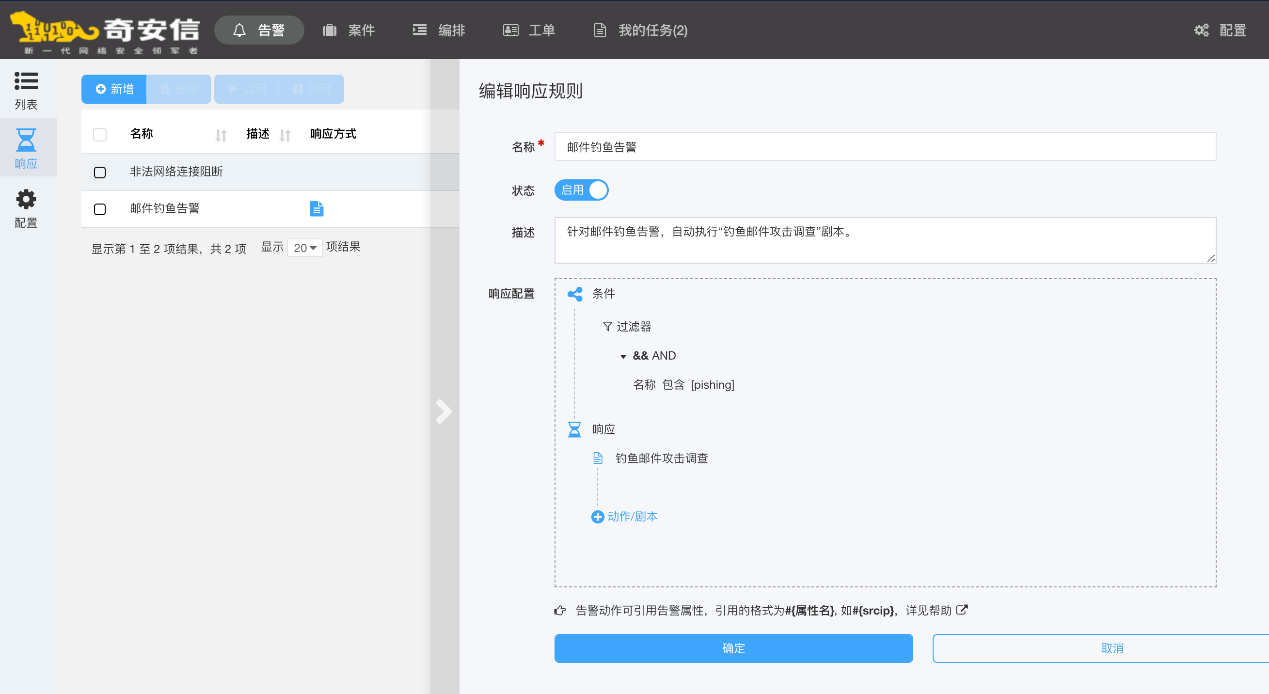Viewport: 1269px width, 694px height.
Task: Click the 启用 (enable) play button in the toolbar
Action: click(x=246, y=89)
